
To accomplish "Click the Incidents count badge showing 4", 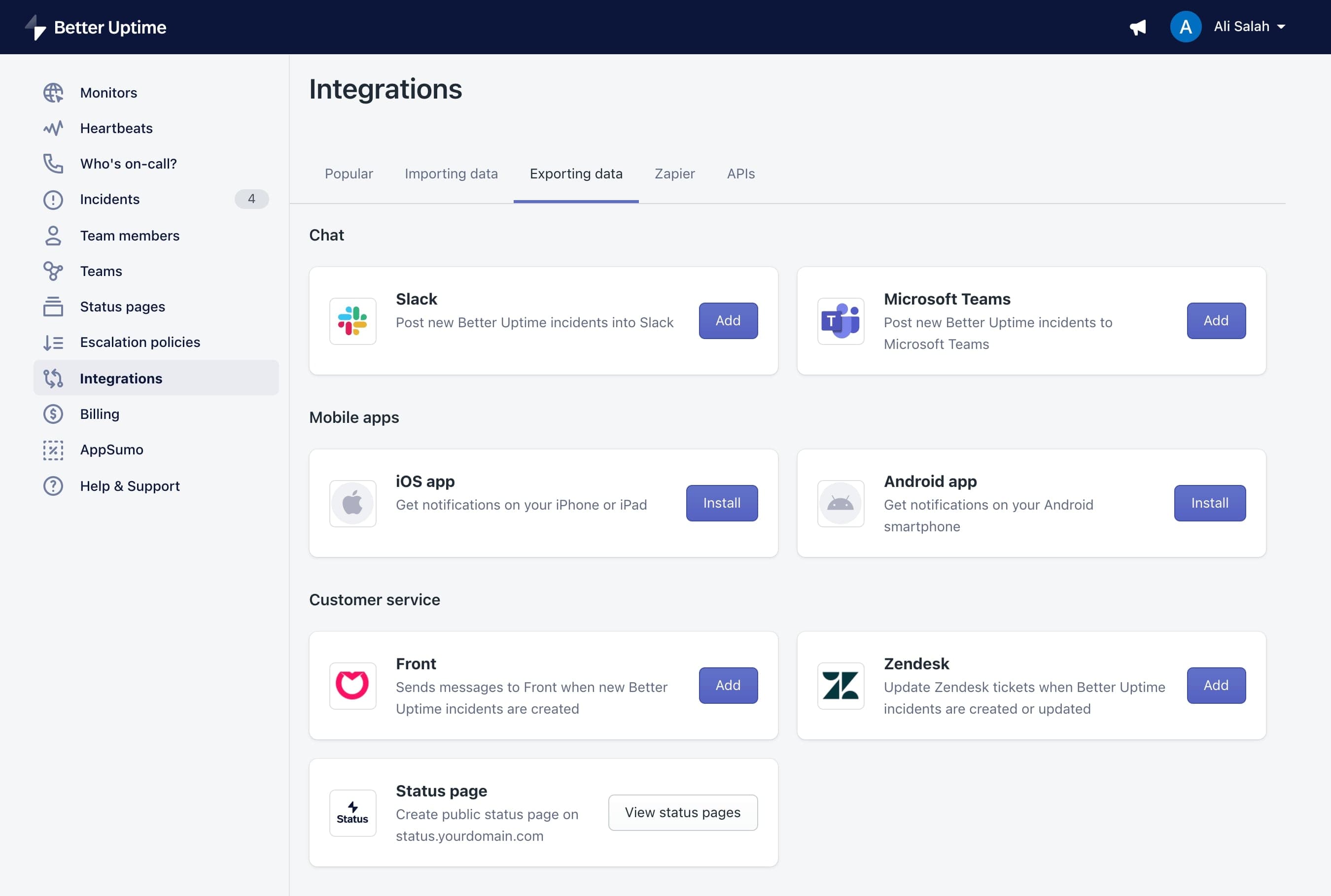I will 251,199.
